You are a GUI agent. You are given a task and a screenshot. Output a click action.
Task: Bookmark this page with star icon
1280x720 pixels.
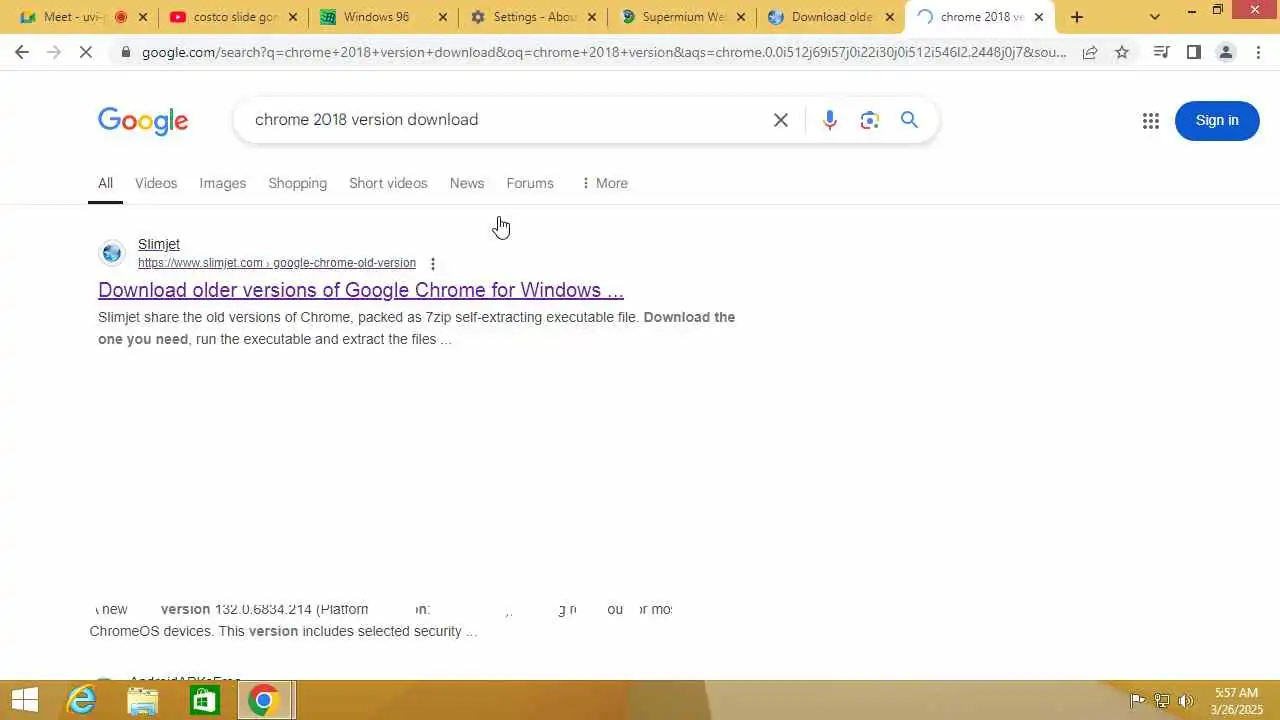click(1122, 52)
